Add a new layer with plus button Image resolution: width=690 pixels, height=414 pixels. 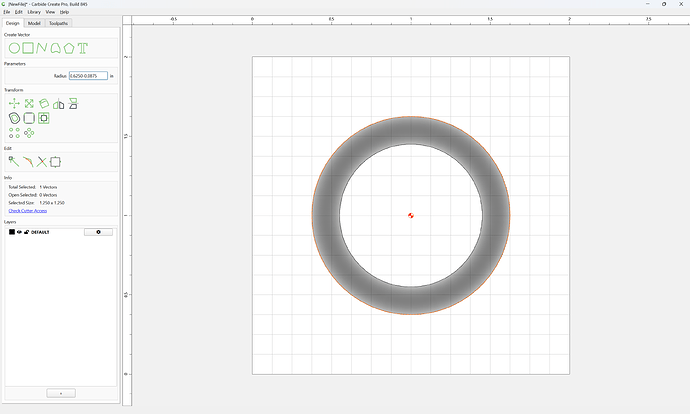click(61, 393)
